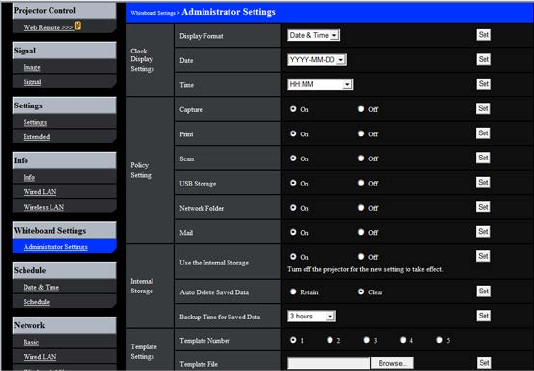Set Capture to Off
The image size is (534, 371).
tap(361, 109)
